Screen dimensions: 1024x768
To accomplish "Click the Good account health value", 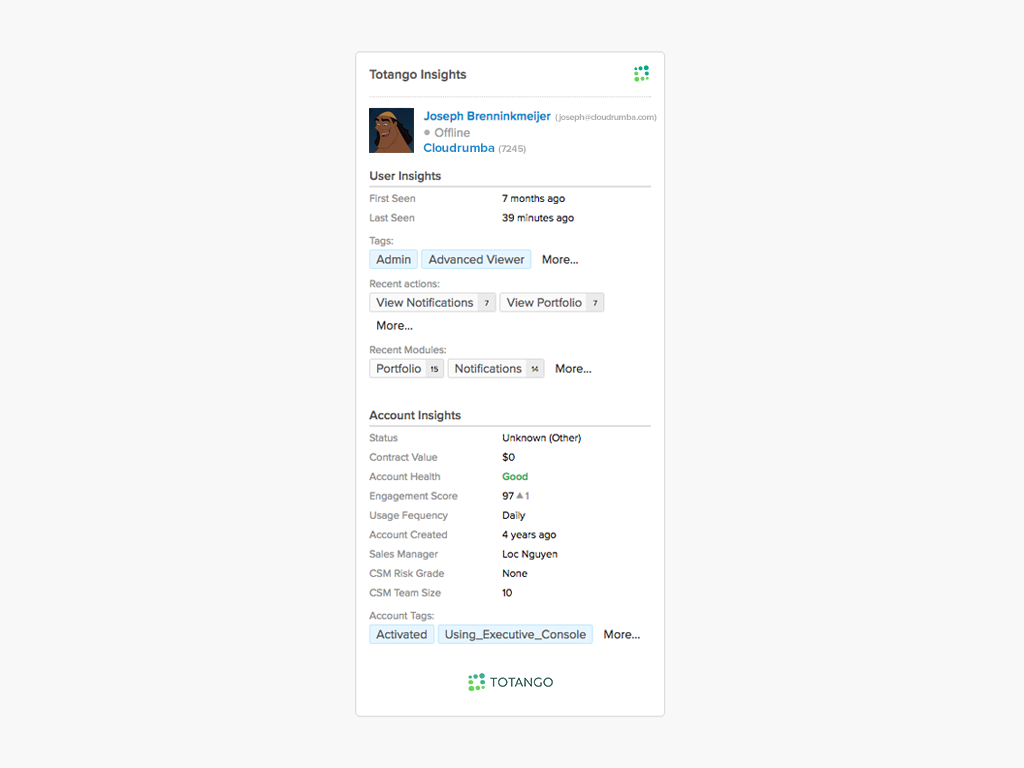I will (x=515, y=477).
